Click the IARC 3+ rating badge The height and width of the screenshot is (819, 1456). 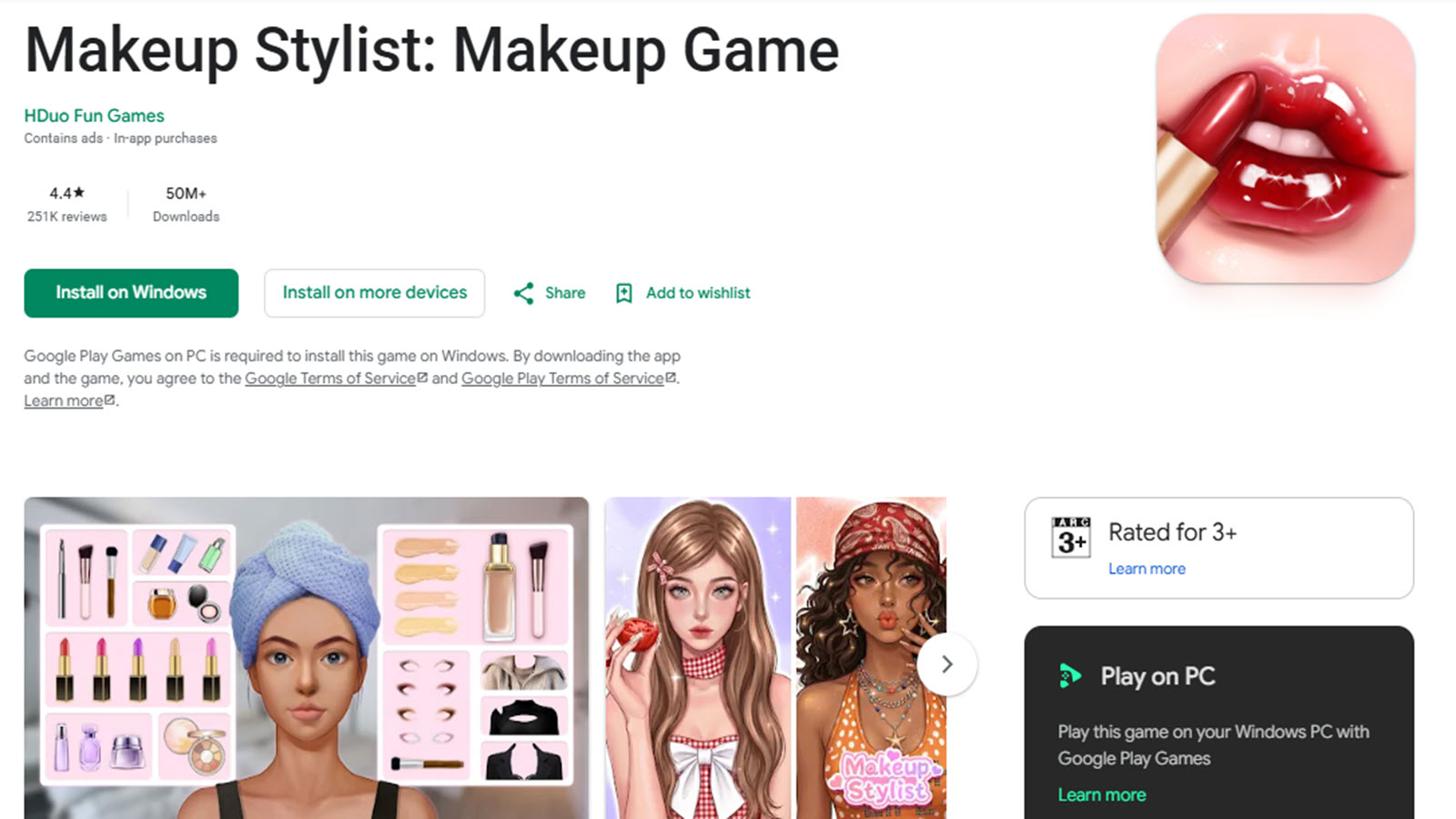coord(1071,537)
